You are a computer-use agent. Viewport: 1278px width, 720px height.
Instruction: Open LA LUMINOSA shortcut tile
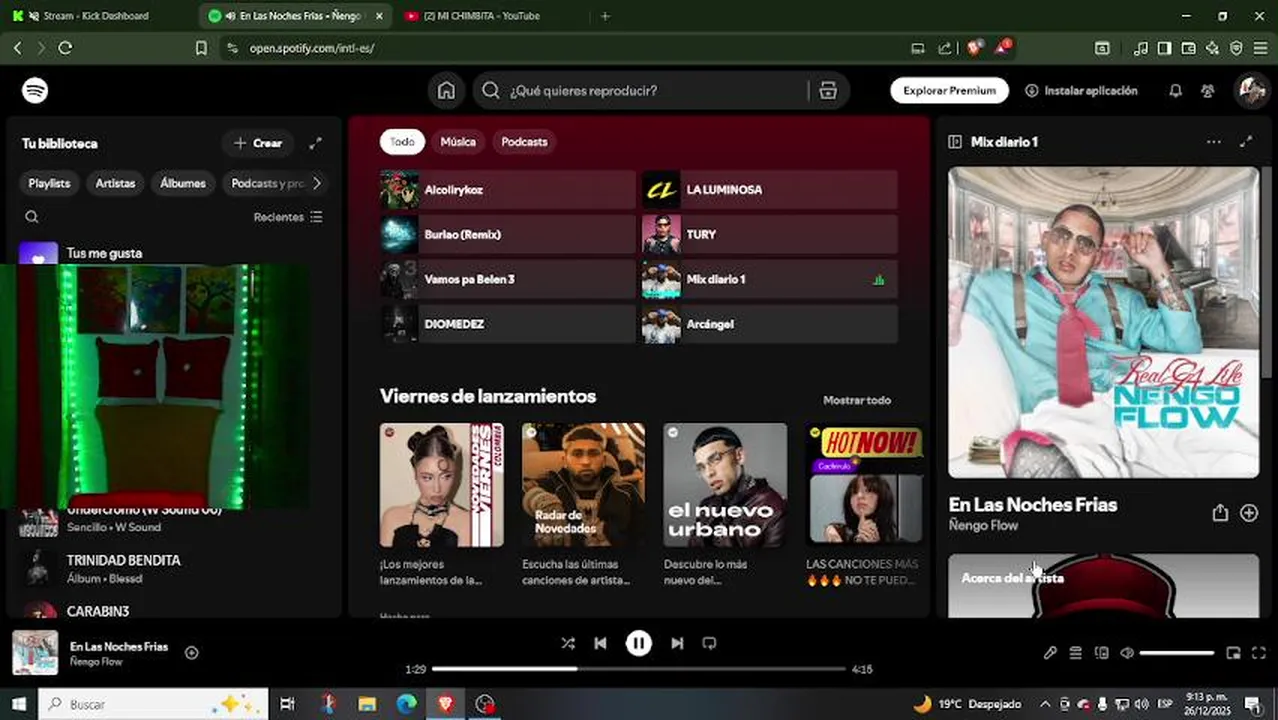770,190
